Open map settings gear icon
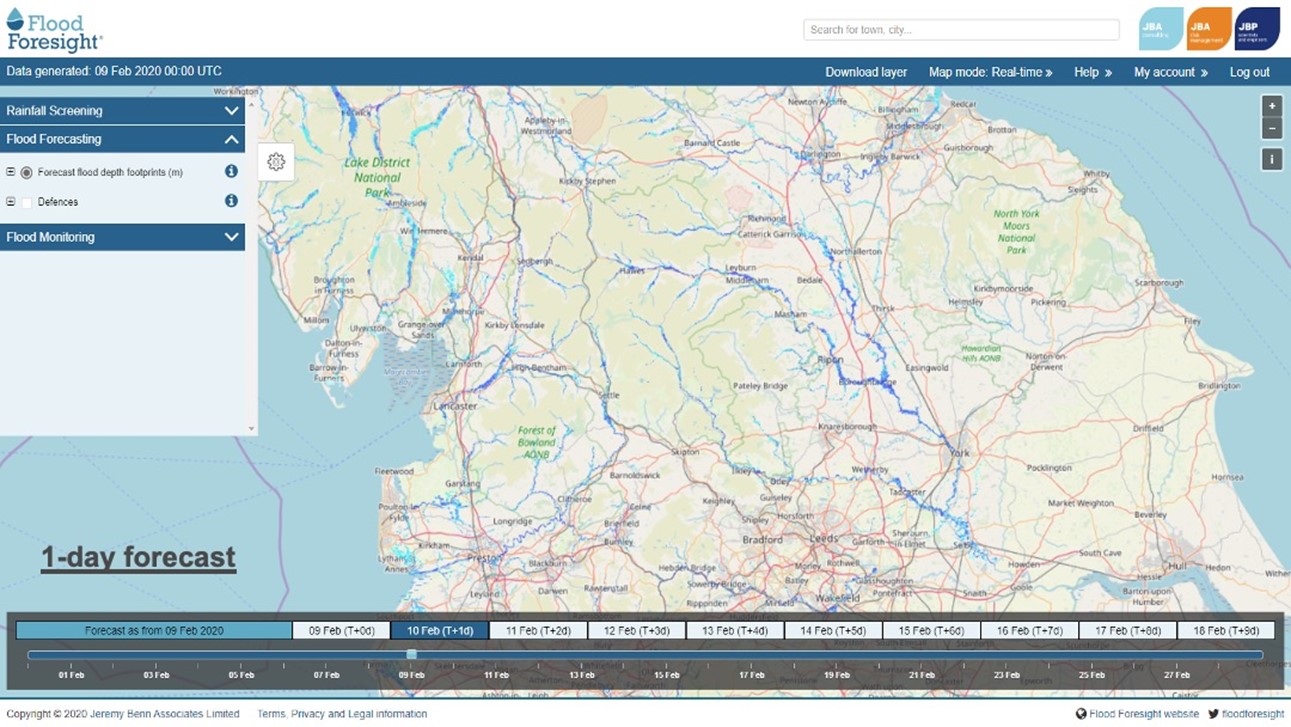Screen dimensions: 1291x727 point(276,162)
